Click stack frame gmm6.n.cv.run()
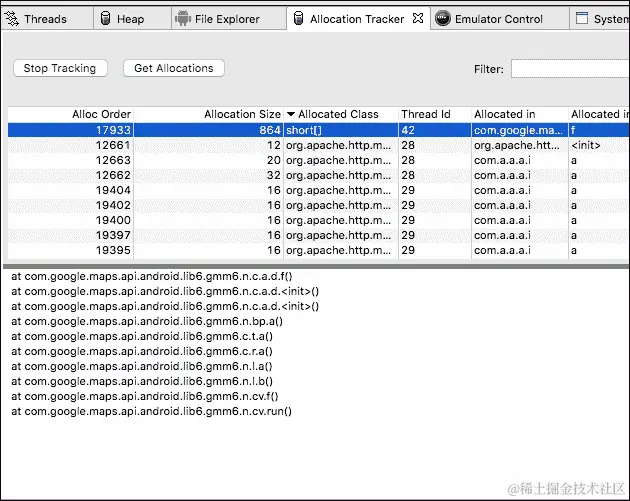 (151, 411)
